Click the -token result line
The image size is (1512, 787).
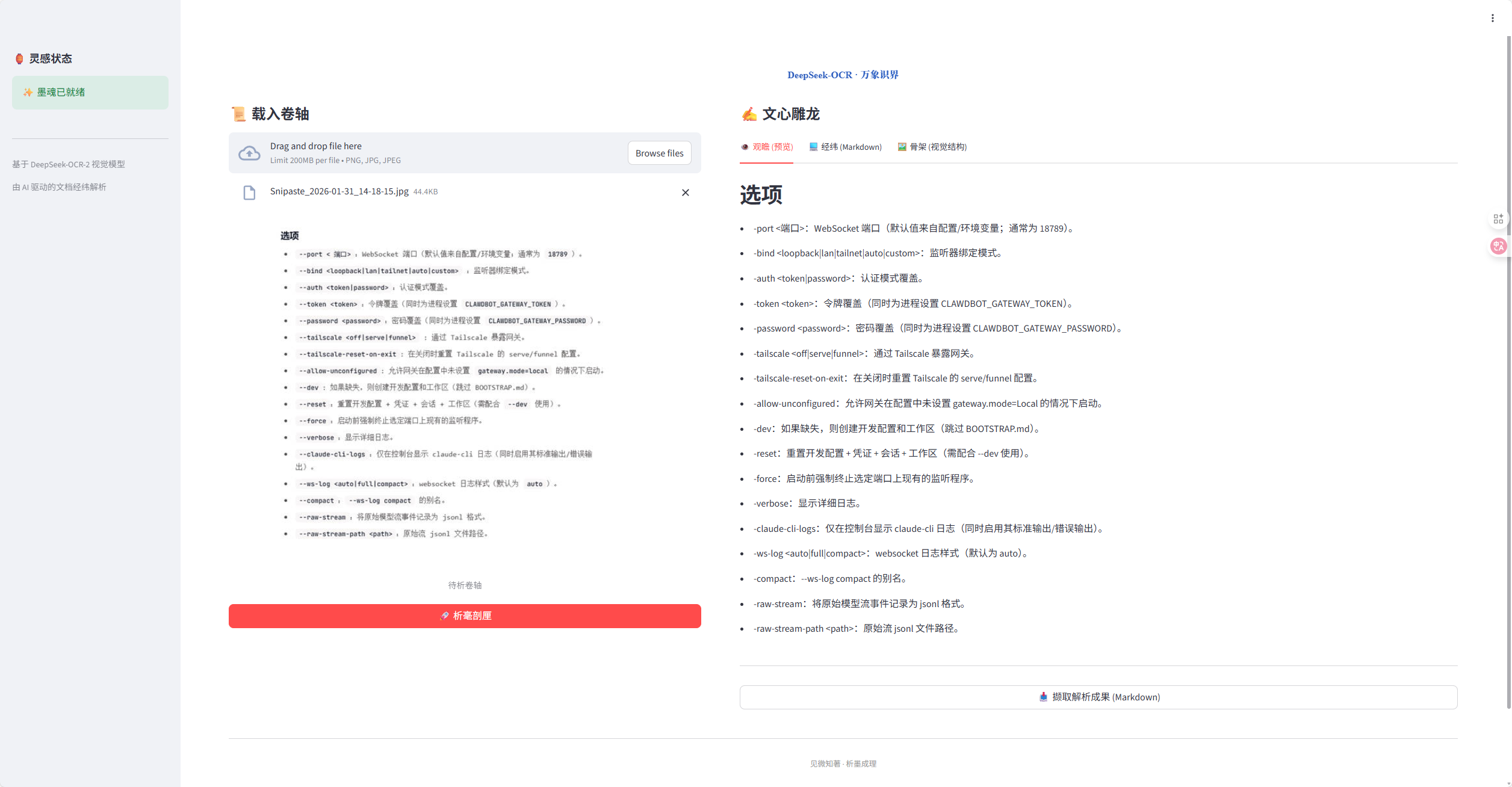tap(914, 304)
